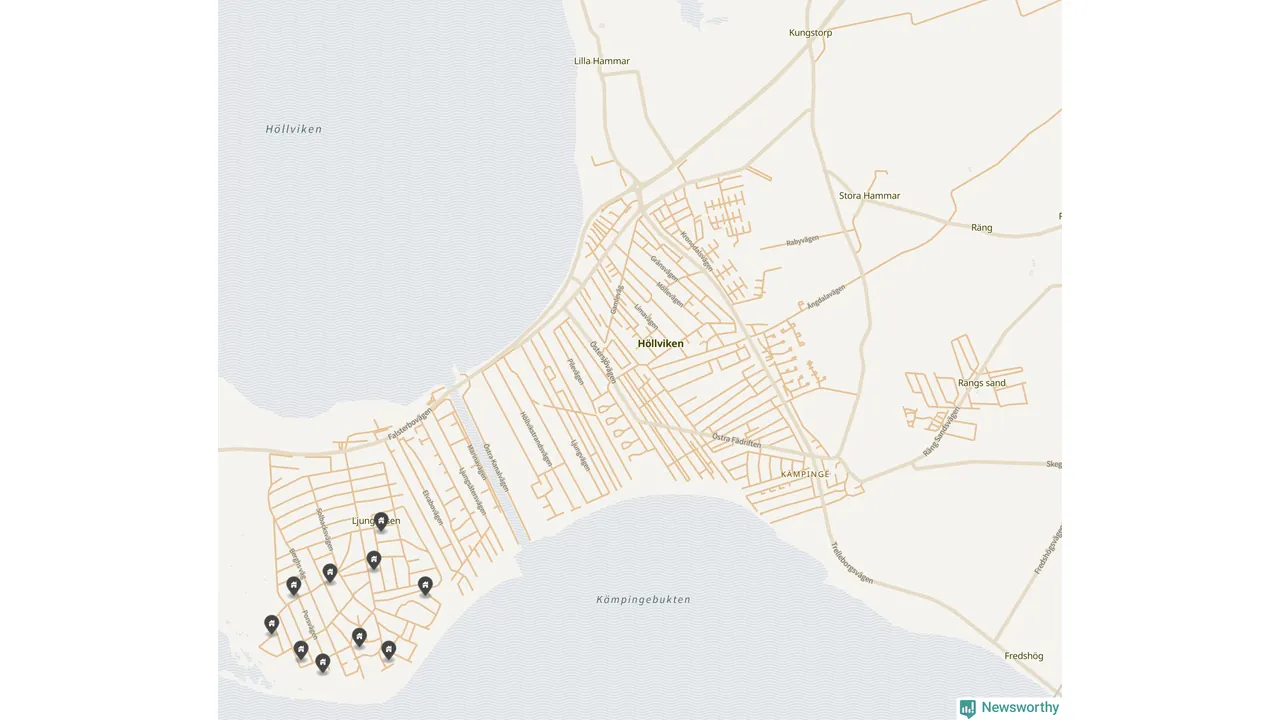Click the italic Höllviken water label
The image size is (1280, 720).
294,129
